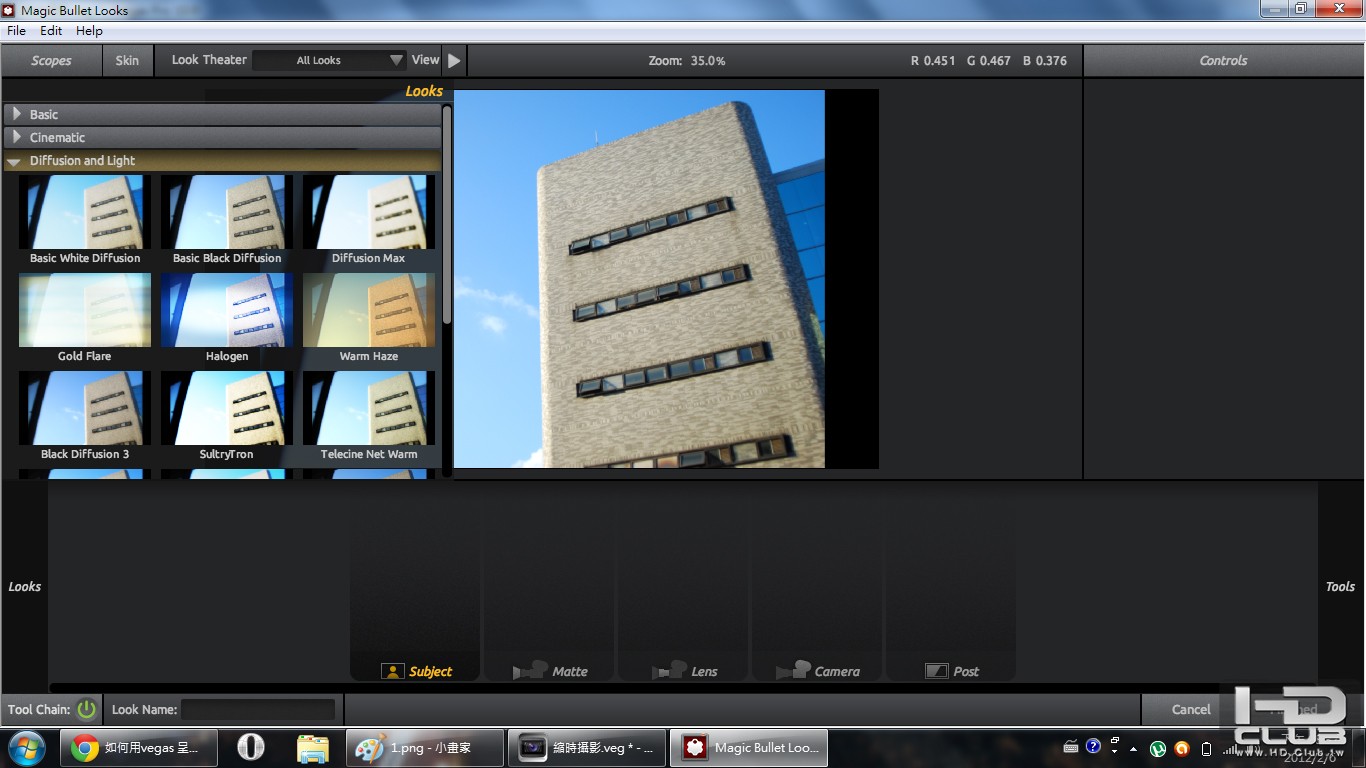Play the Look Theater preview
The image size is (1366, 768).
coord(454,60)
